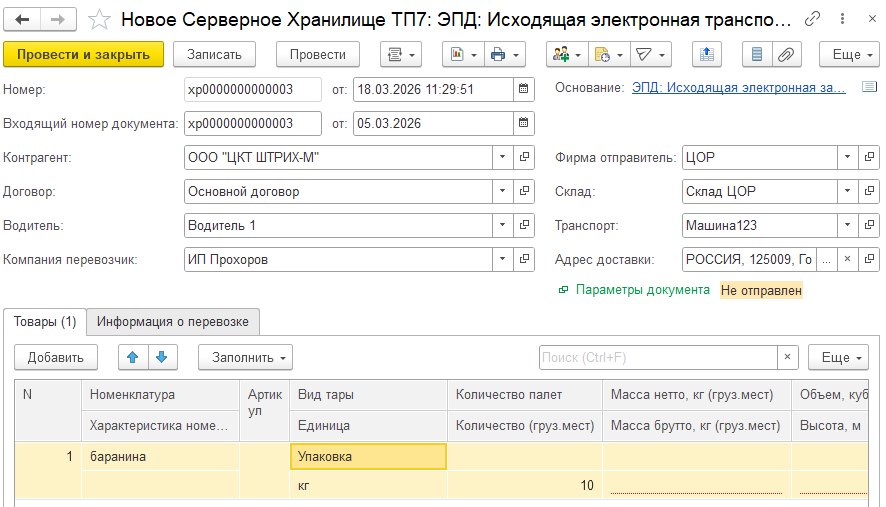Image resolution: width=886 pixels, height=507 pixels.
Task: Open the print icon dropdown
Action: [505, 54]
